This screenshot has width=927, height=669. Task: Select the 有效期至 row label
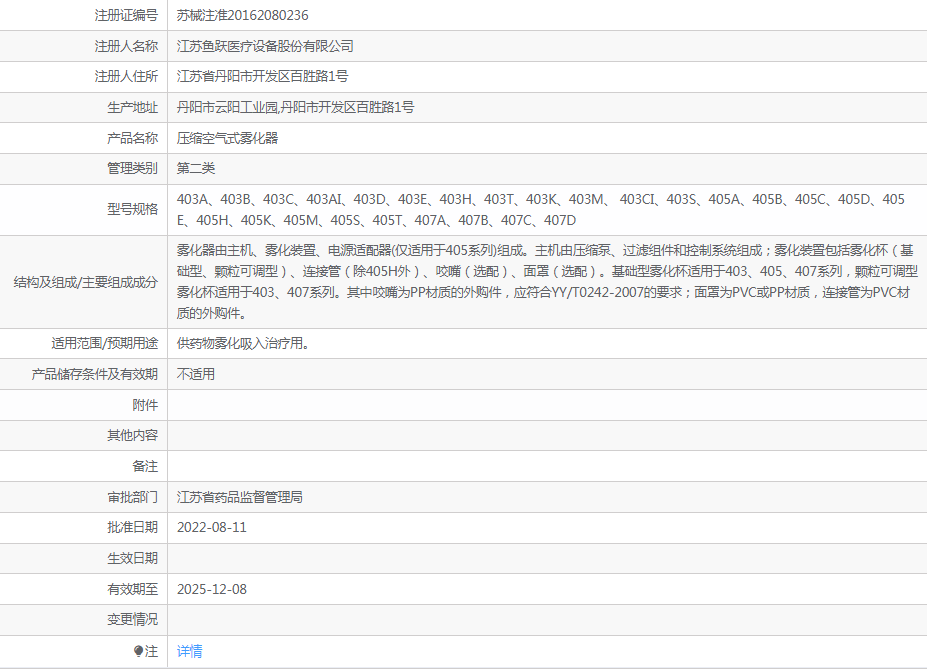click(132, 589)
